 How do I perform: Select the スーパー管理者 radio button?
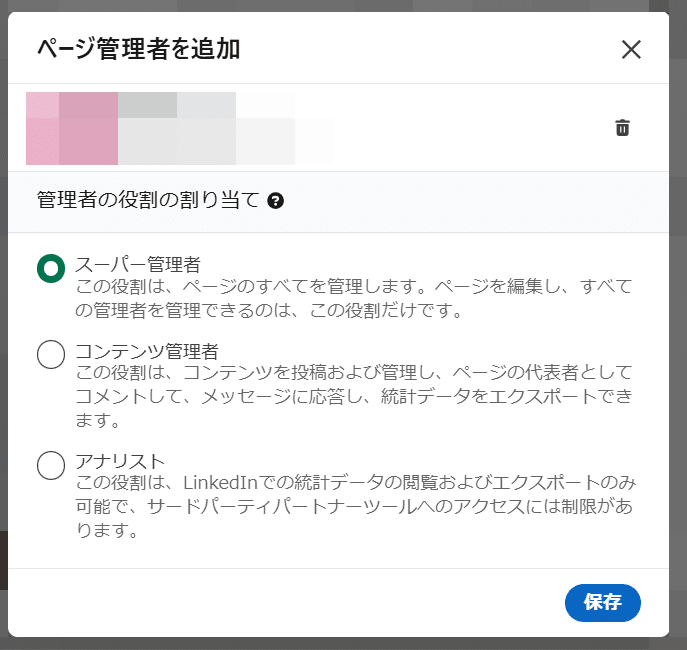51,268
